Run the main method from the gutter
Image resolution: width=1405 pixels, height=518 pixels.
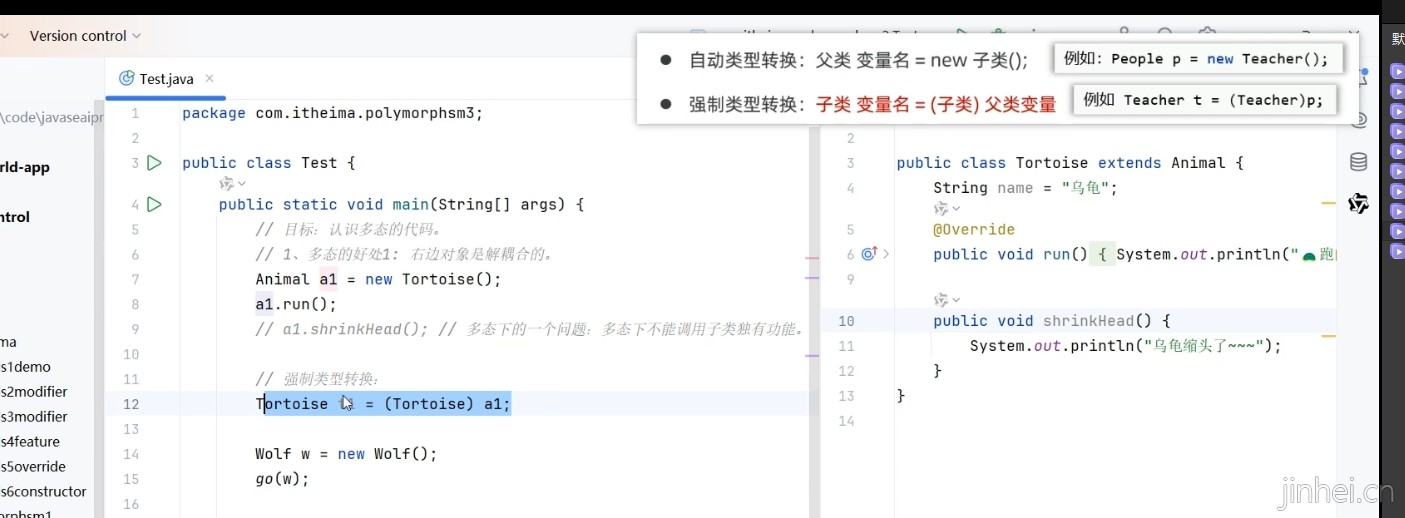[x=154, y=204]
